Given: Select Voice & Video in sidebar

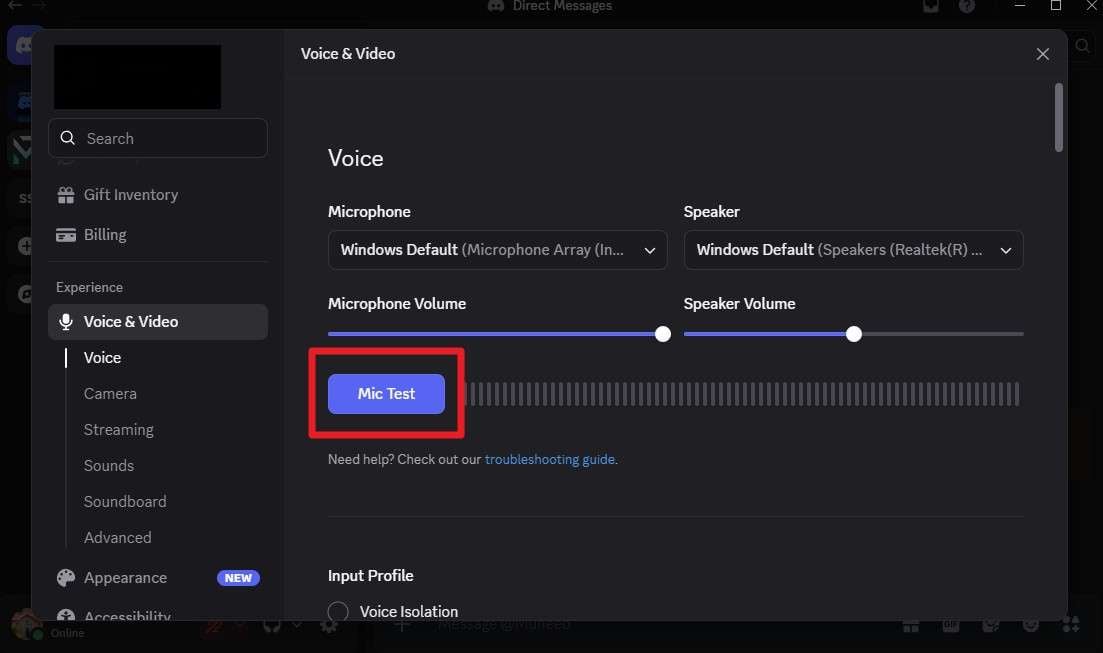Looking at the screenshot, I should (x=158, y=322).
